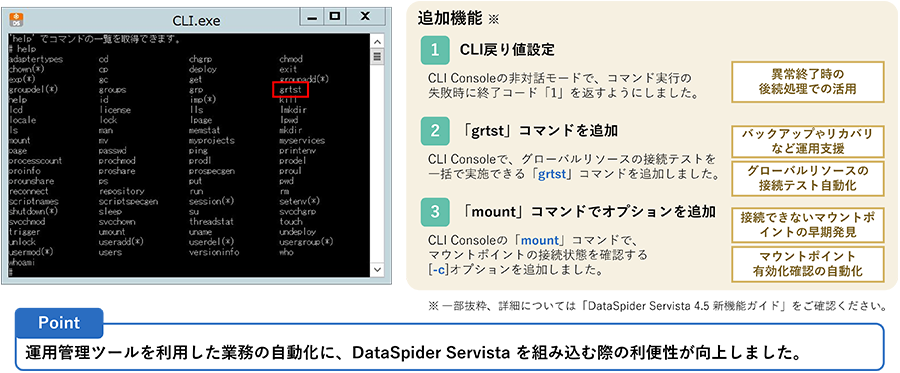Click the 'groupdel(*)' command in the console
This screenshot has width=900, height=373.
(x=34, y=90)
